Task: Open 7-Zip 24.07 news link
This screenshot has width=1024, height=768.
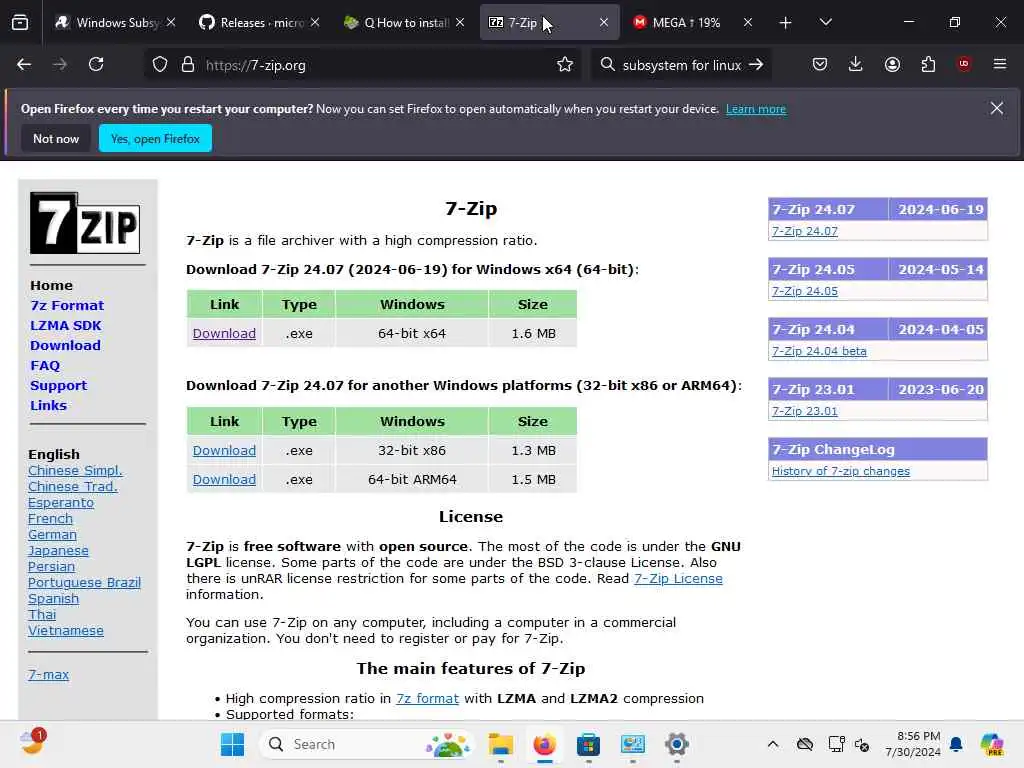Action: tap(805, 231)
